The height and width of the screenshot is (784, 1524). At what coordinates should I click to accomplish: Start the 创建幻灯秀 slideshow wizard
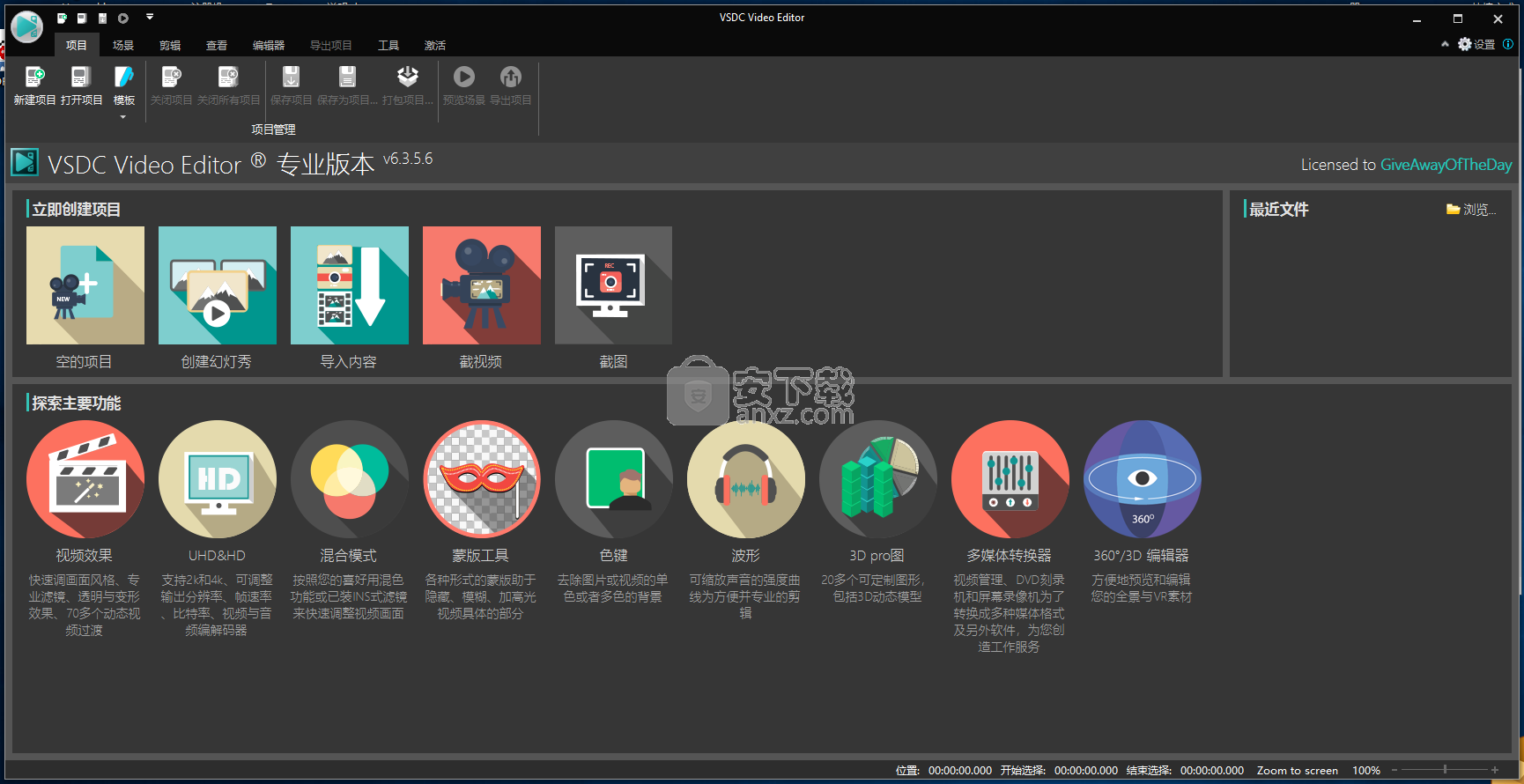pos(218,285)
